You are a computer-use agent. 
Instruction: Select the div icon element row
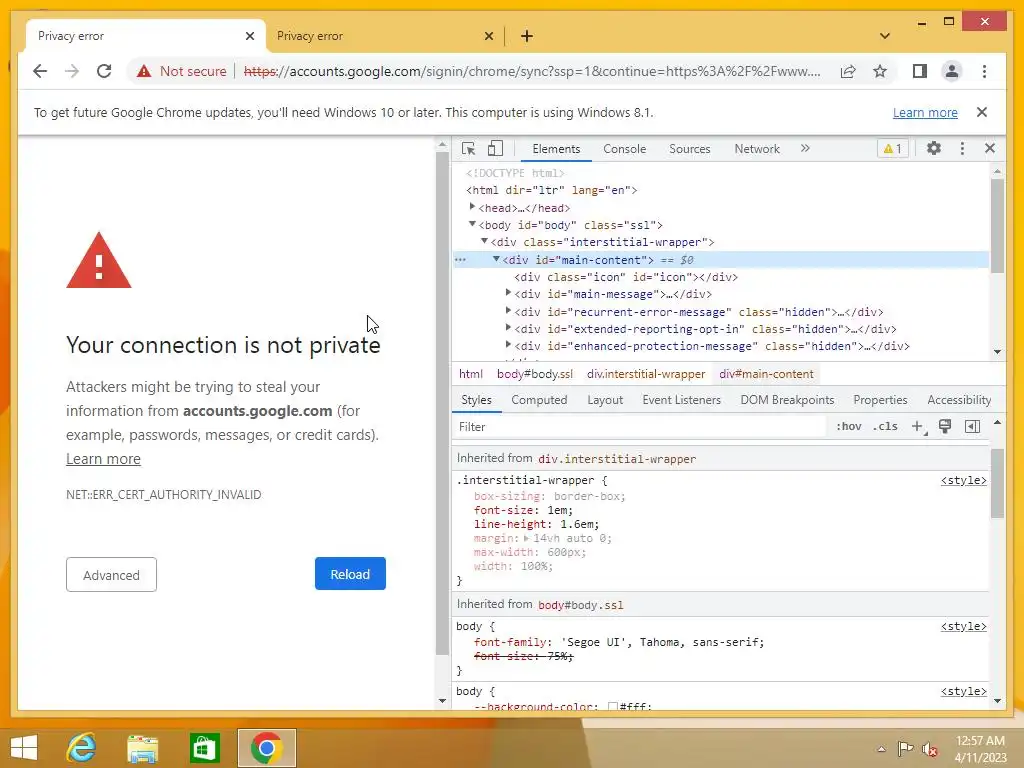click(x=626, y=277)
